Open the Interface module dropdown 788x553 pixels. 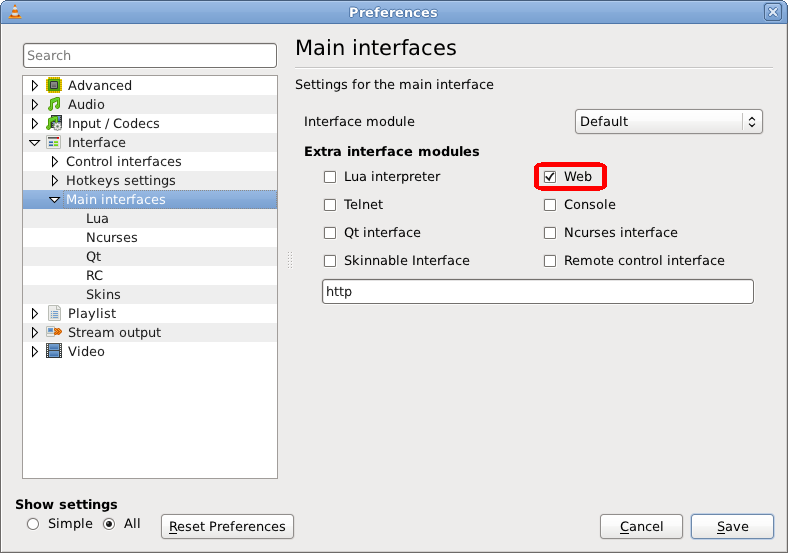click(x=669, y=122)
